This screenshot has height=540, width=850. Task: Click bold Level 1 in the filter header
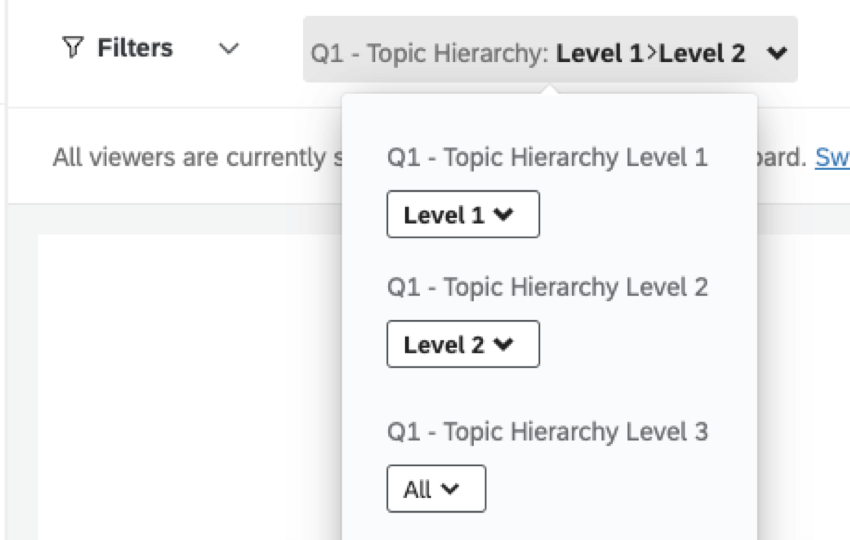tap(600, 54)
